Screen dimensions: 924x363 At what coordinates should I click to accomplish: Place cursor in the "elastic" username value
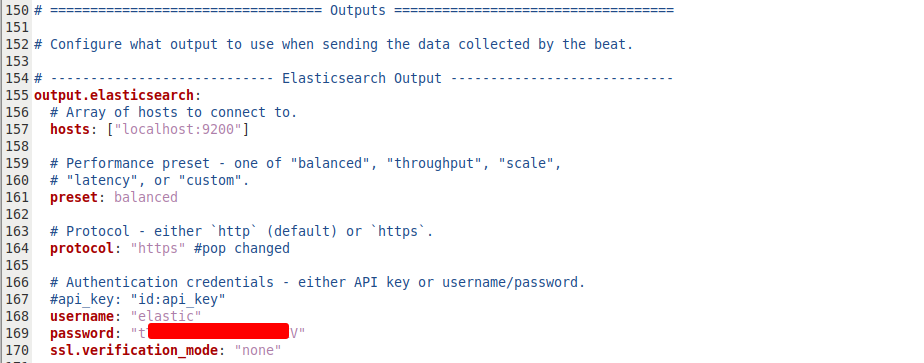[x=166, y=316]
